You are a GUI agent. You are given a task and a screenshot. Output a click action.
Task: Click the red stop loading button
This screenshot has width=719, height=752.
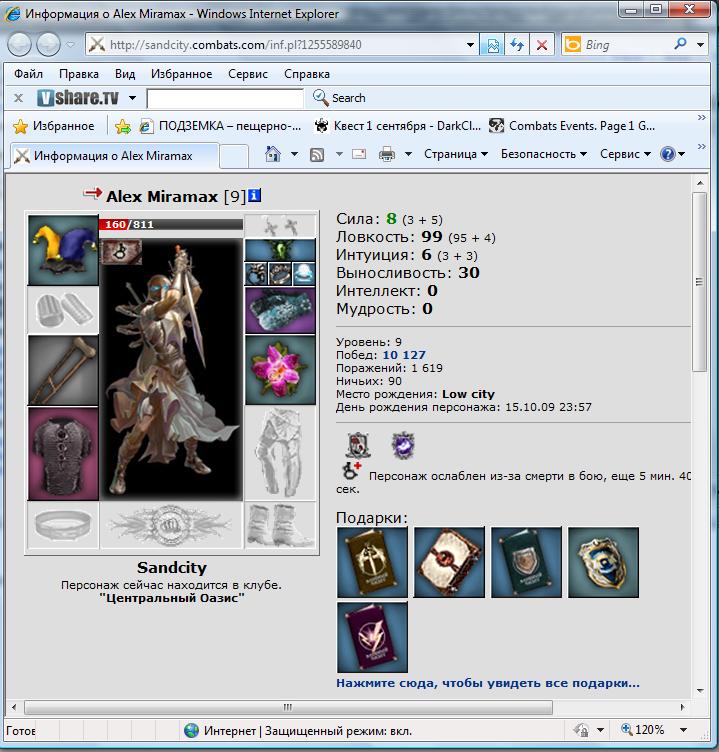click(542, 45)
